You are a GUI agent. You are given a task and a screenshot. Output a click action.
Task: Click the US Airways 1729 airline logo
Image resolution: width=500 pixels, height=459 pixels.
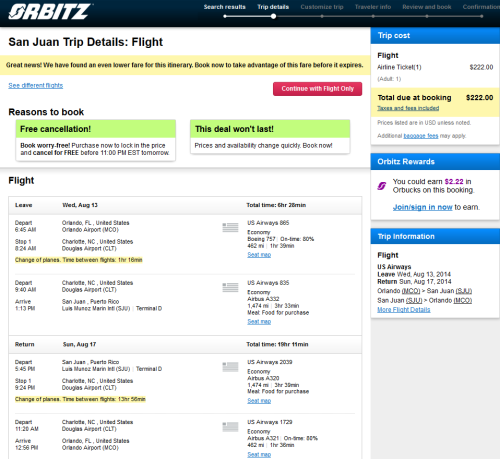click(x=230, y=427)
